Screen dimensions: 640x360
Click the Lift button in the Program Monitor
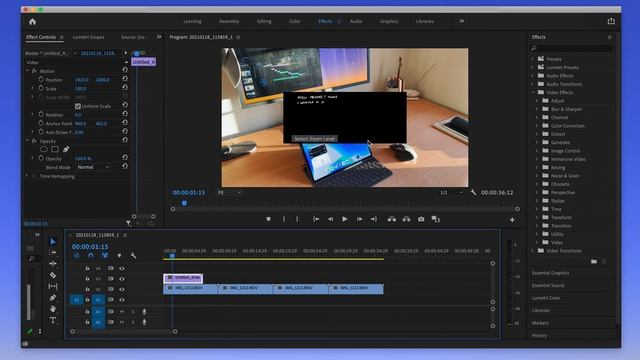tap(392, 219)
